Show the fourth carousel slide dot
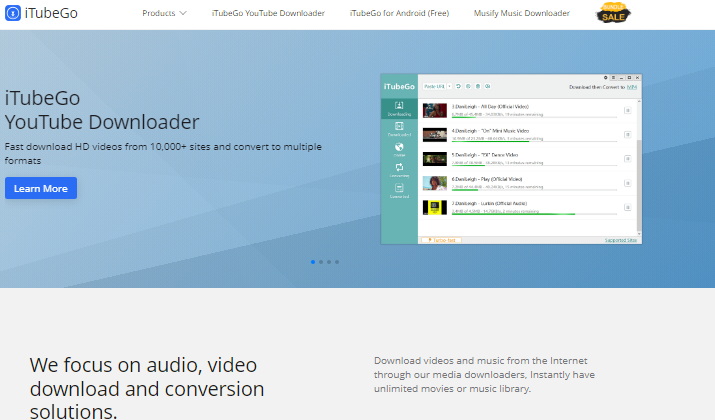Viewport: 715px width, 420px height. coord(337,262)
